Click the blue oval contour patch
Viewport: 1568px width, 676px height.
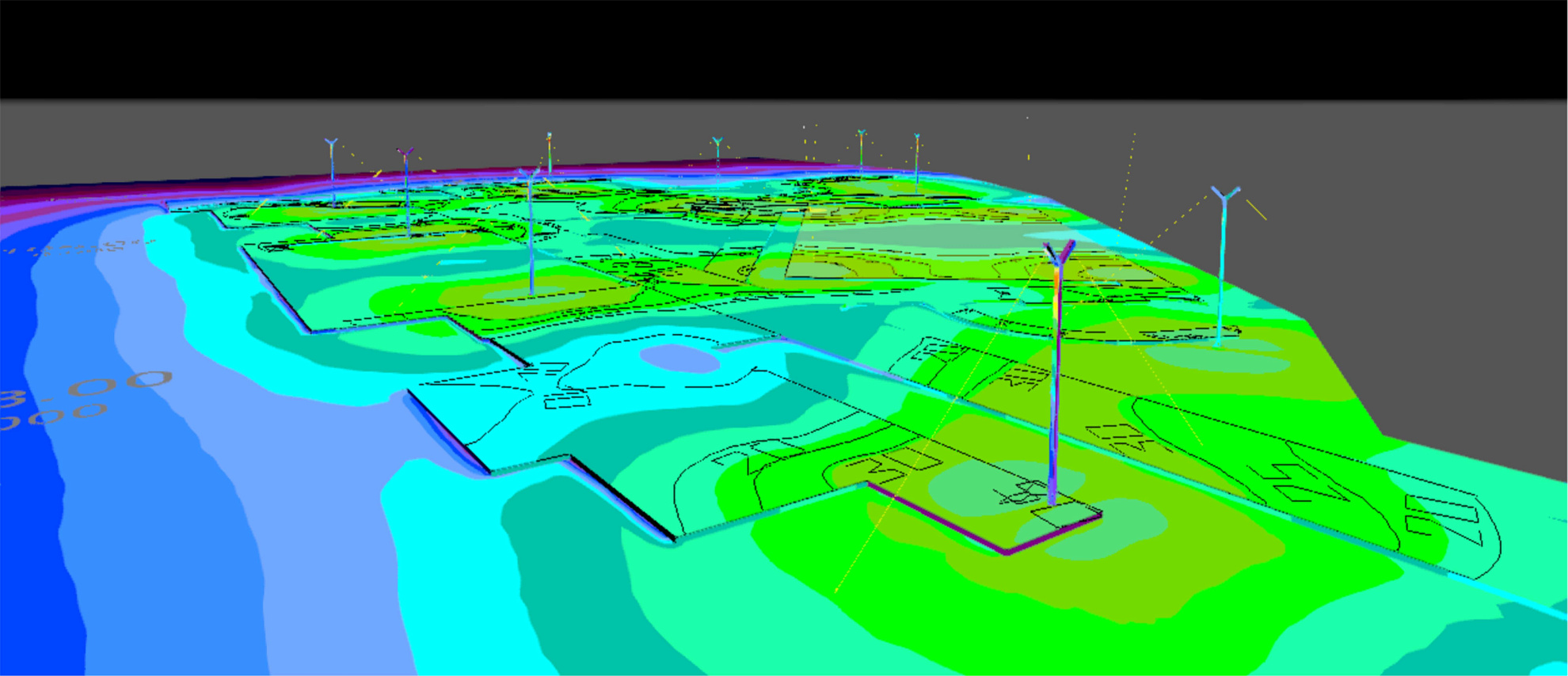pyautogui.click(x=679, y=358)
